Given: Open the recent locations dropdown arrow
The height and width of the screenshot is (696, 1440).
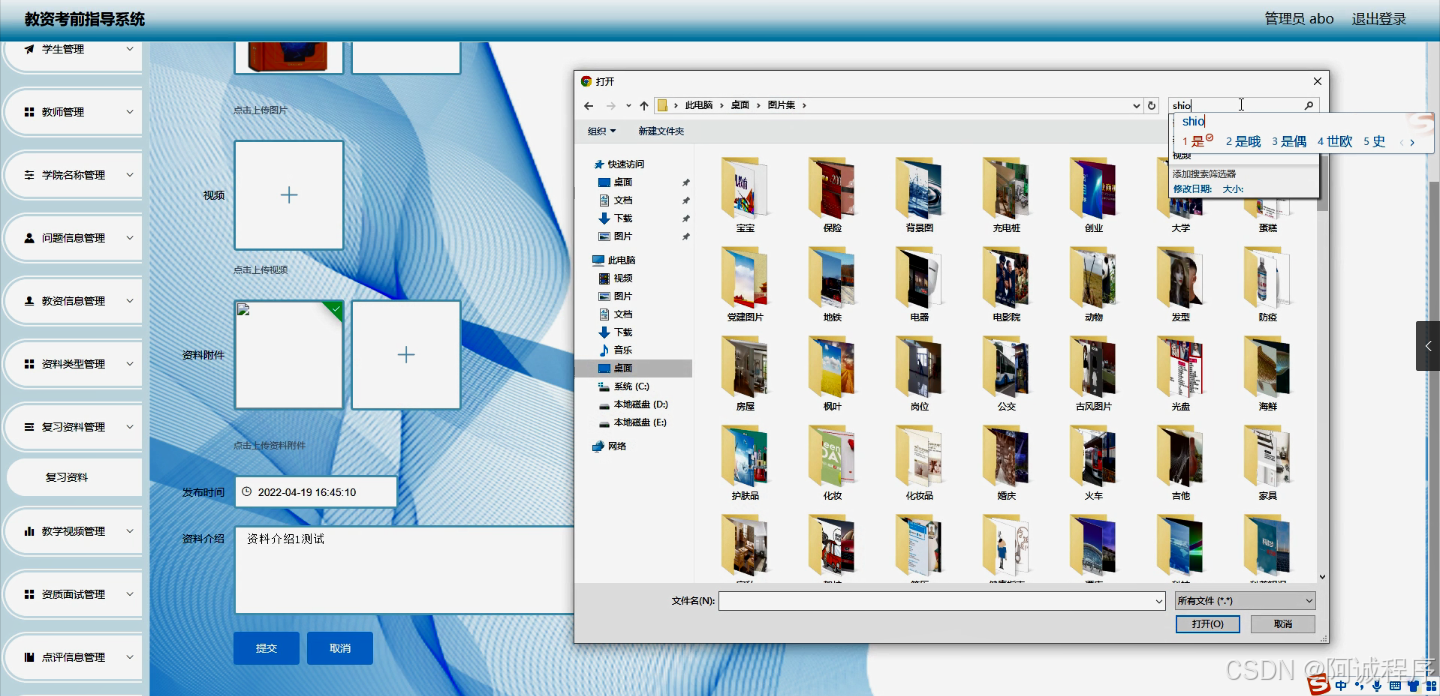Looking at the screenshot, I should click(628, 106).
